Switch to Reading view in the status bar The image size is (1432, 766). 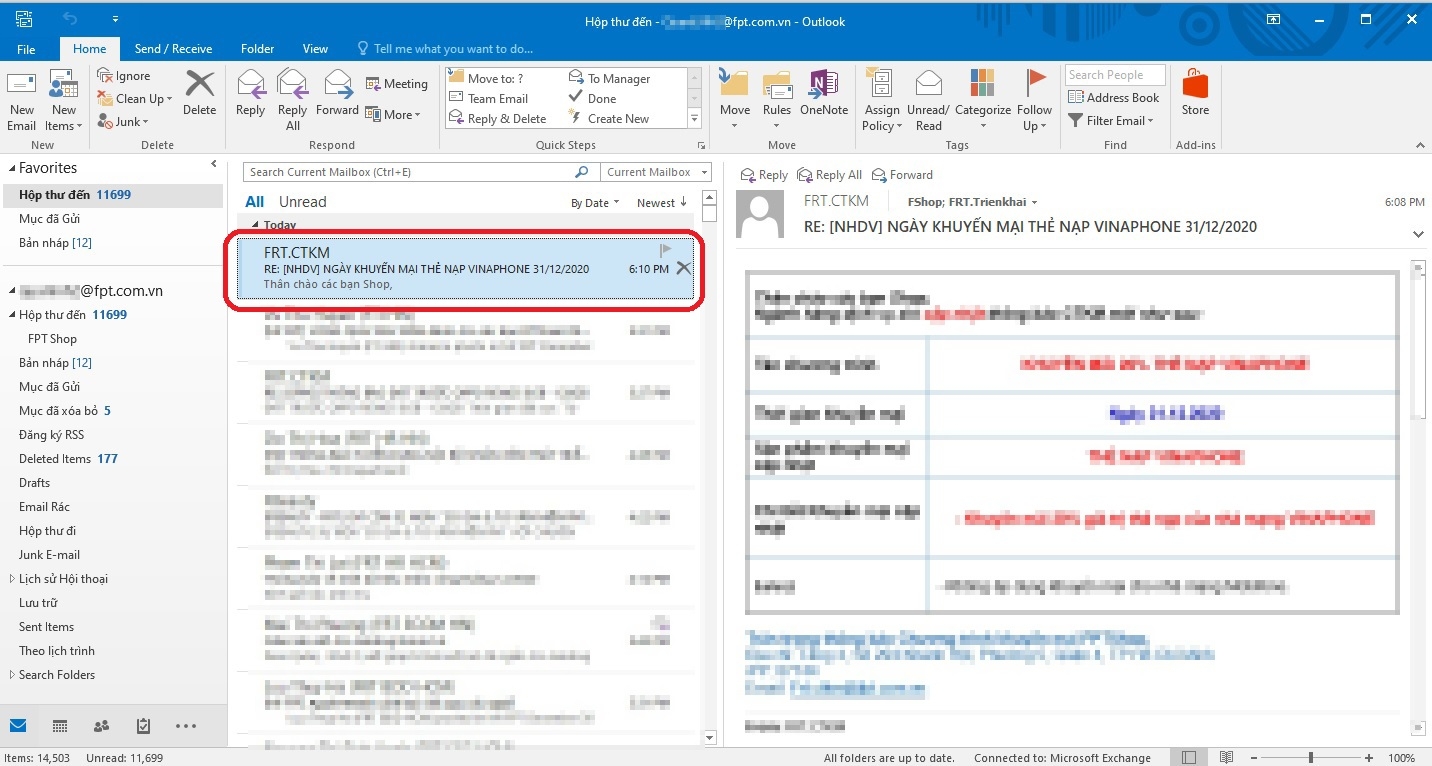tap(1227, 757)
